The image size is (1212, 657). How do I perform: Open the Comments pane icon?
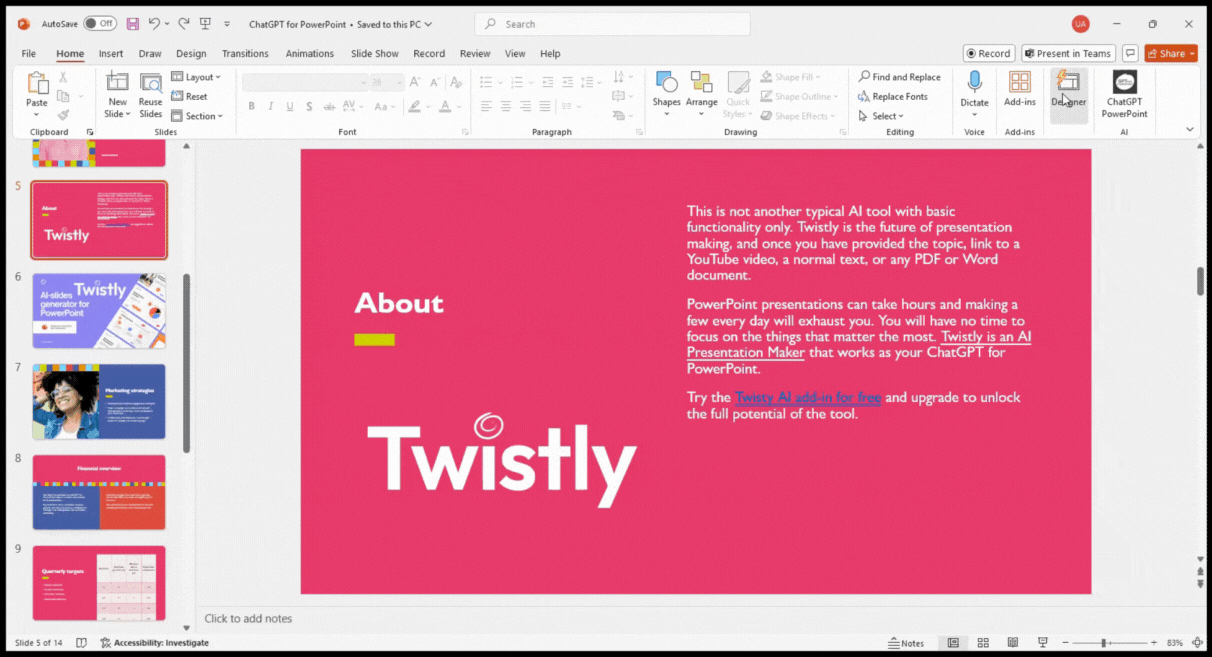1130,54
